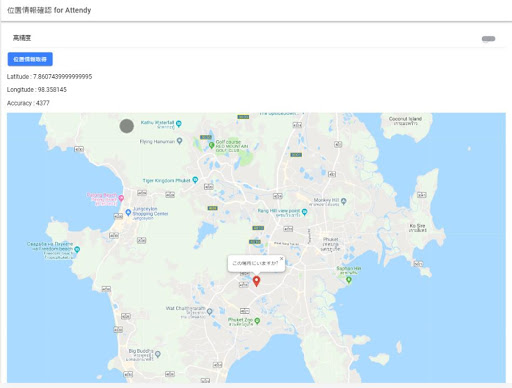Select Jungceylon Shopping Center marker
The image size is (512, 388).
click(x=128, y=212)
